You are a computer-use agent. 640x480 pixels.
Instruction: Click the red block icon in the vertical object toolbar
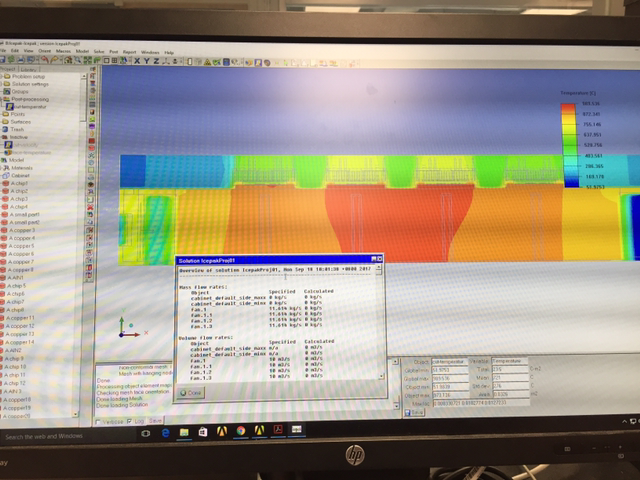coord(91,141)
